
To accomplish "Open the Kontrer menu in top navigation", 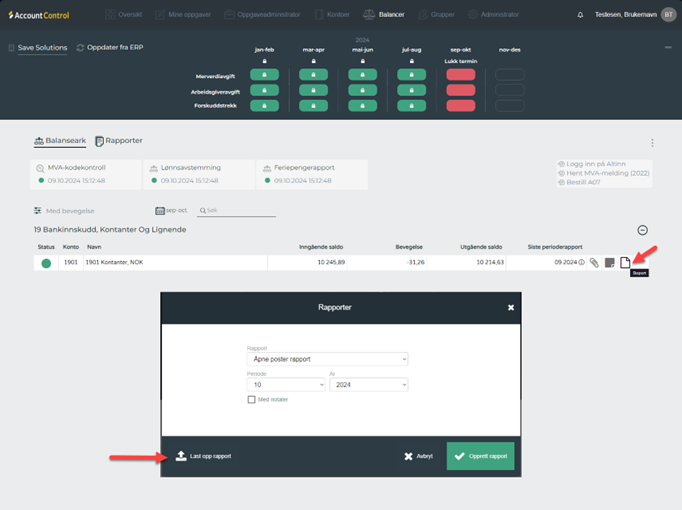I will pos(332,15).
